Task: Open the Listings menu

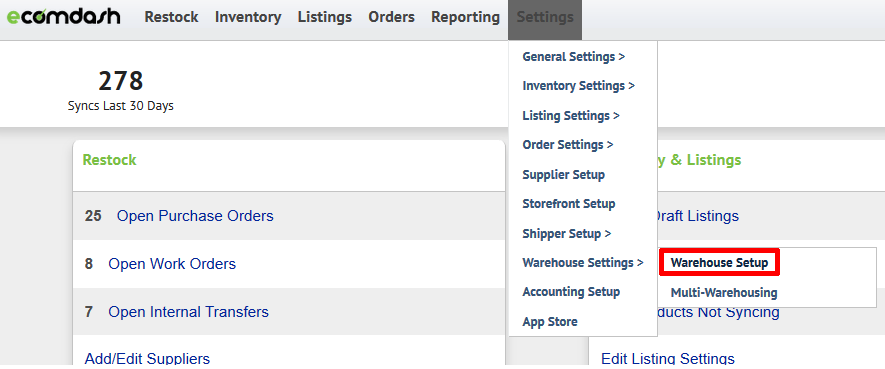Action: (x=325, y=17)
